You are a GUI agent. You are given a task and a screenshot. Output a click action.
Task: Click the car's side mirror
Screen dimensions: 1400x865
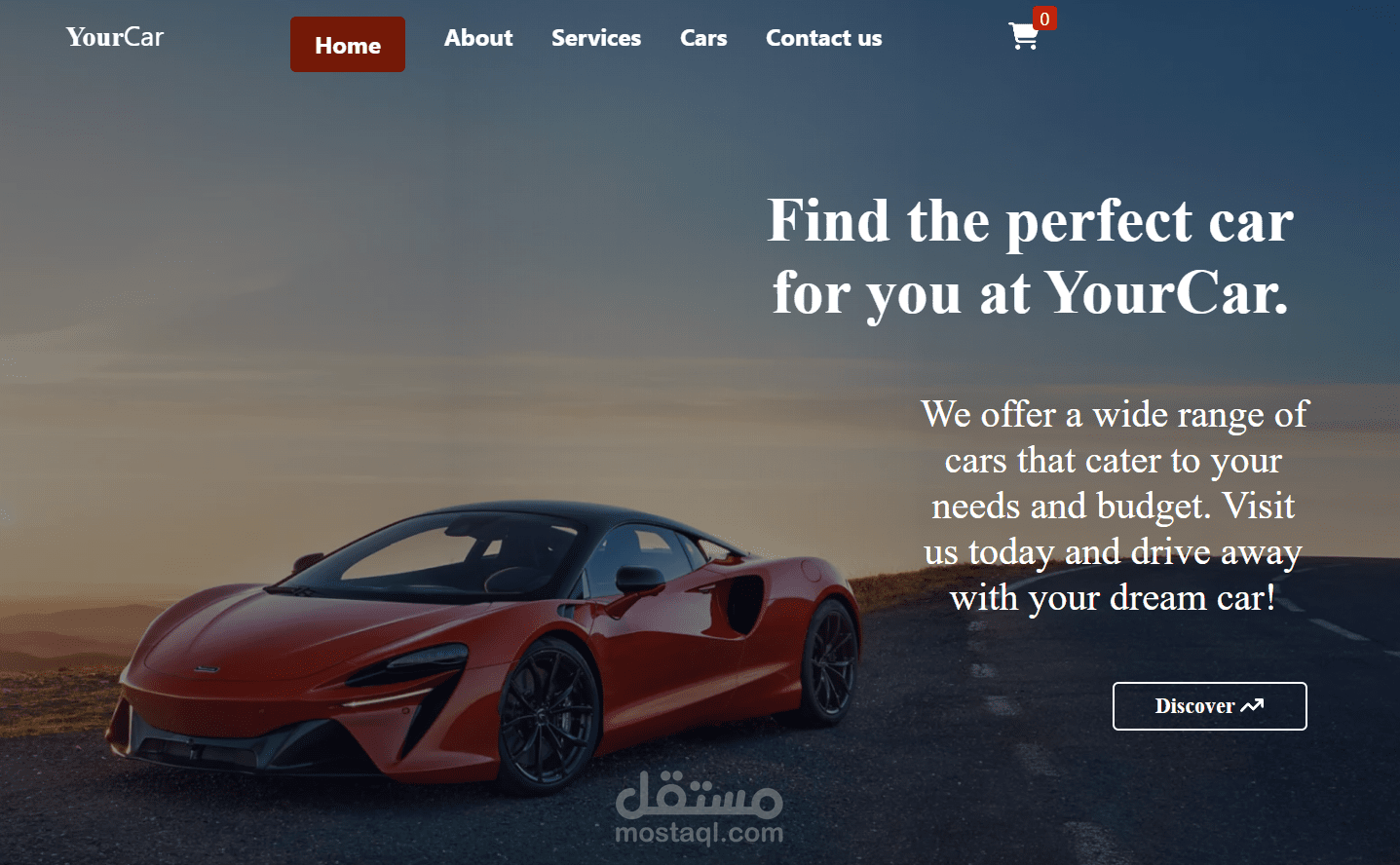point(640,580)
